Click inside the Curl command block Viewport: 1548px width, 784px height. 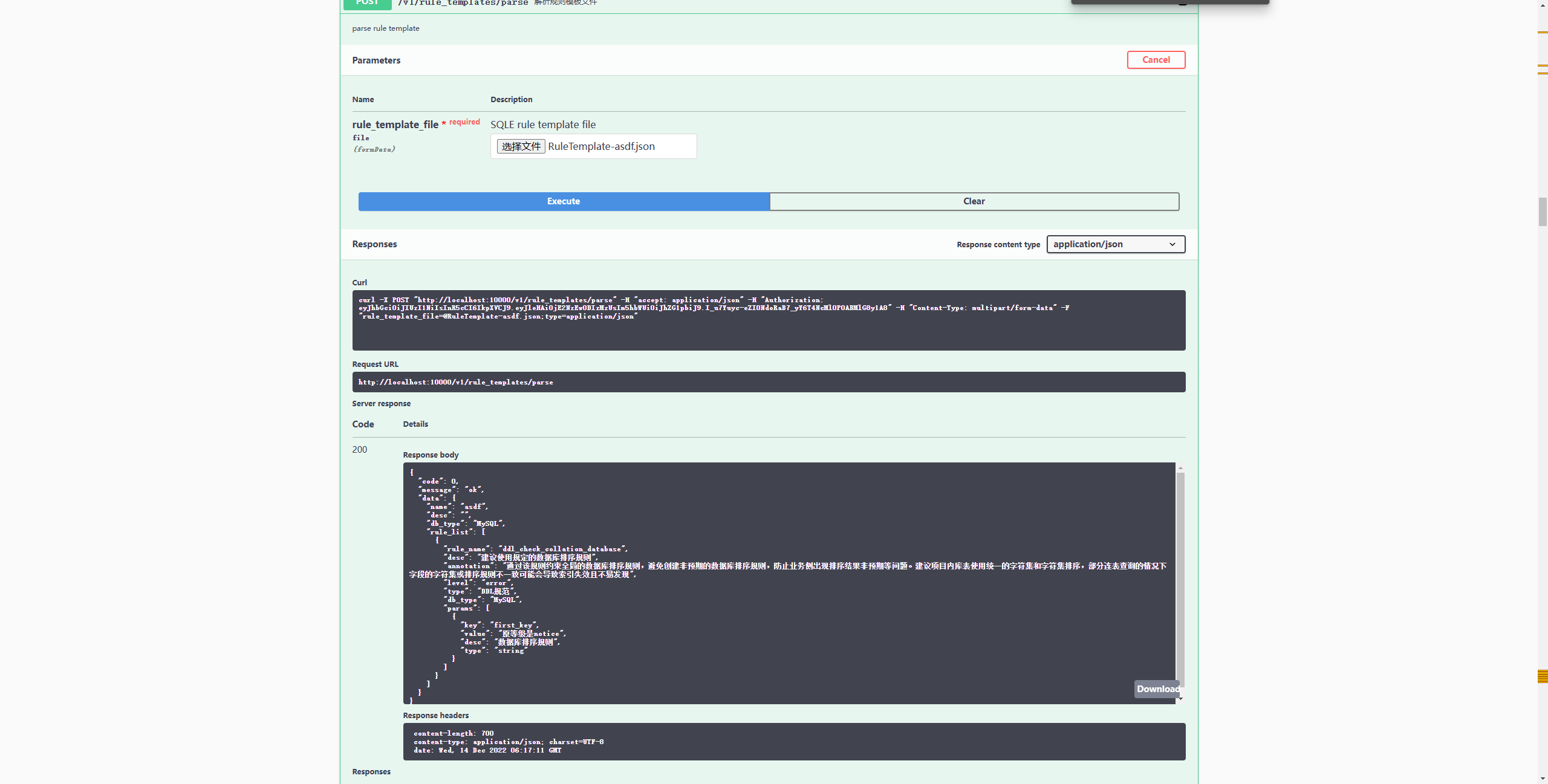click(768, 319)
